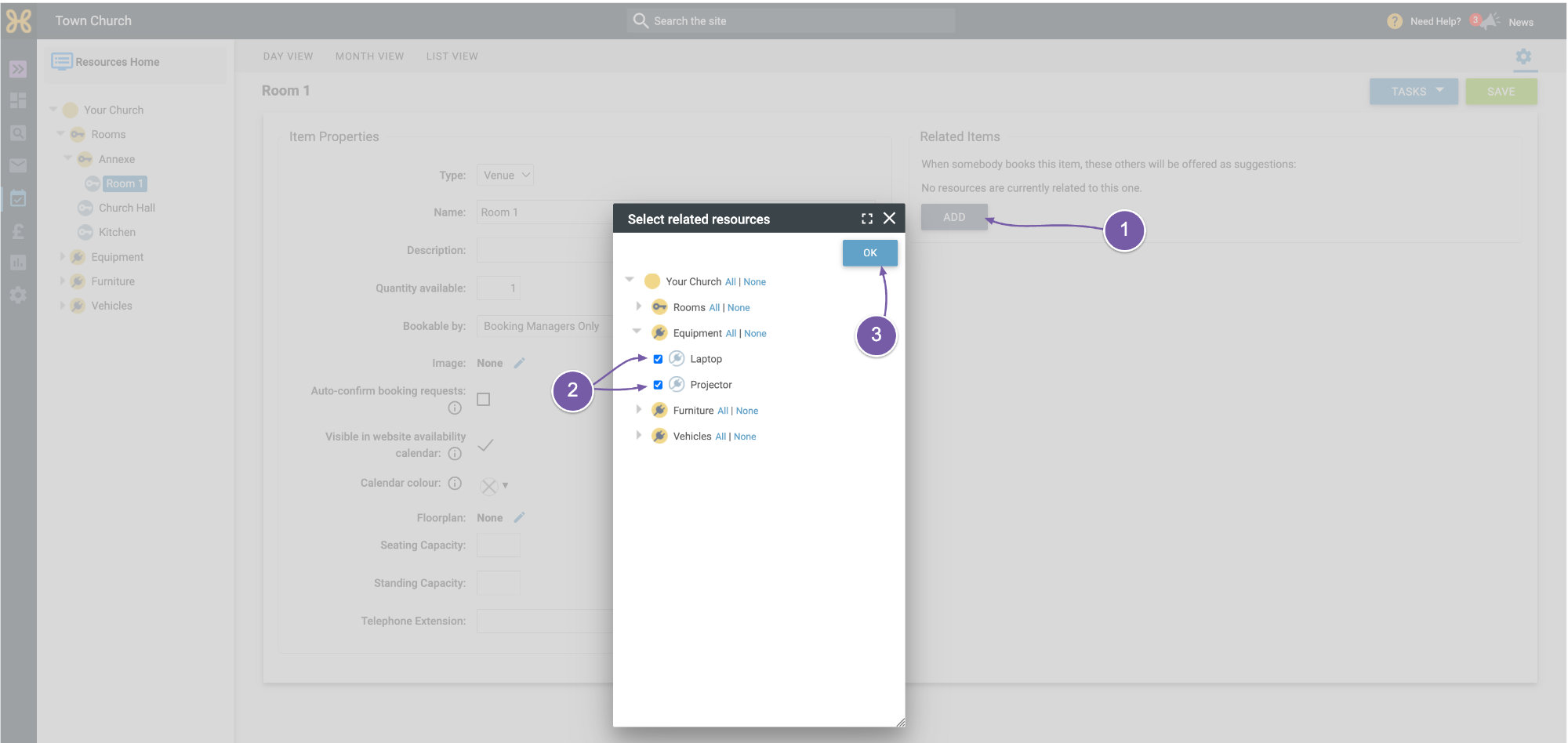The image size is (1568, 743).
Task: Close the Select related resources dialog
Action: pos(889,218)
